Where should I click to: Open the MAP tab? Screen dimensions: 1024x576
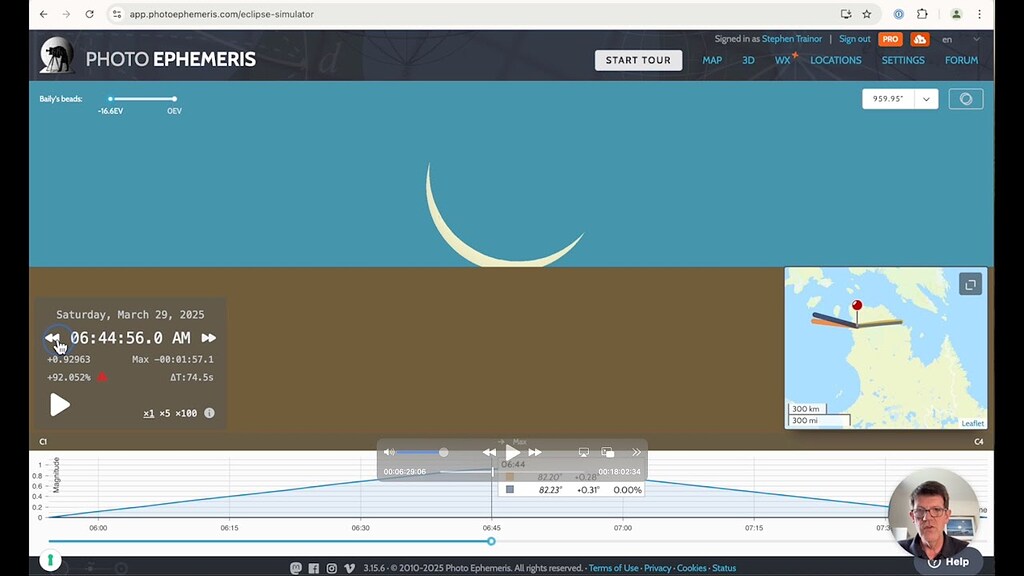(x=712, y=60)
